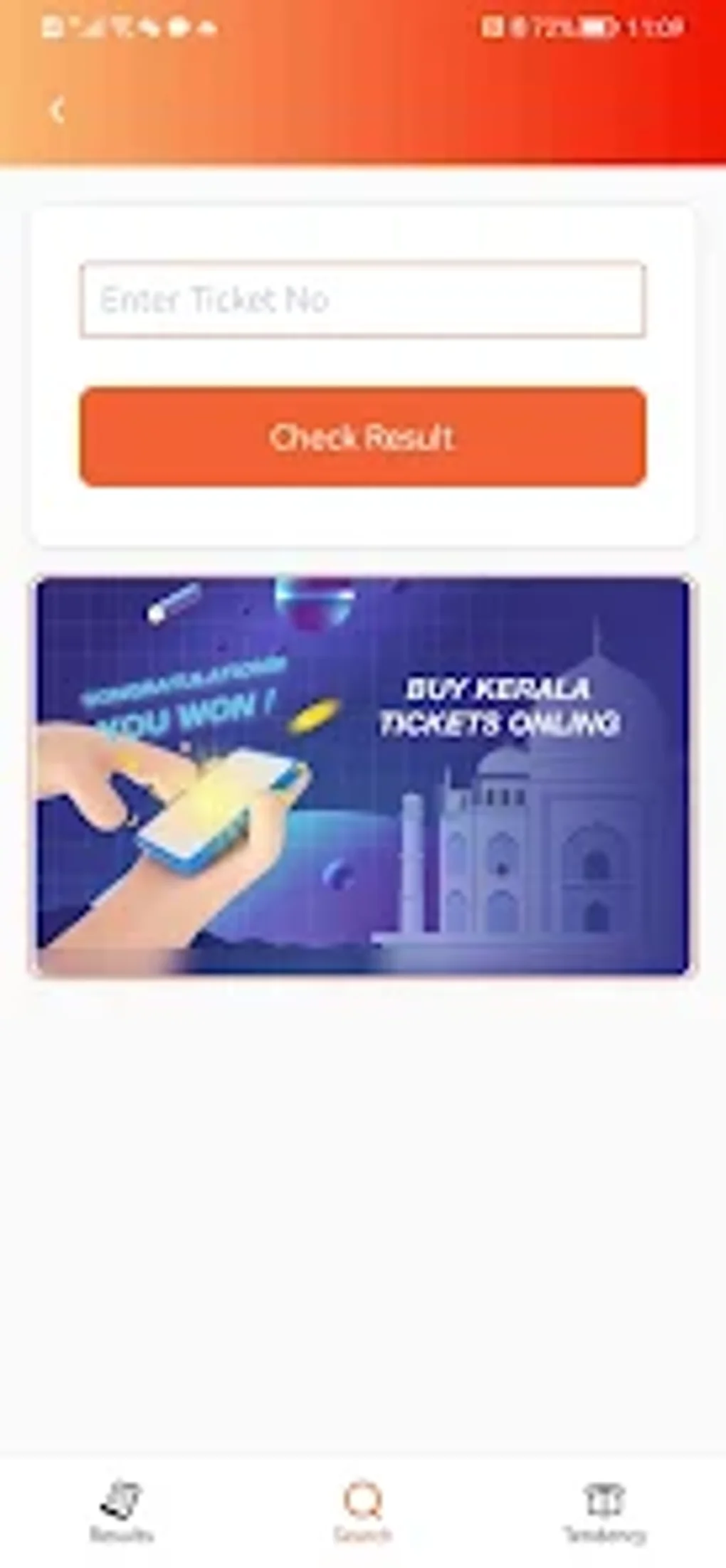Click the "Buy Kerala Tickets Online" text
726x1568 pixels.
(x=500, y=706)
